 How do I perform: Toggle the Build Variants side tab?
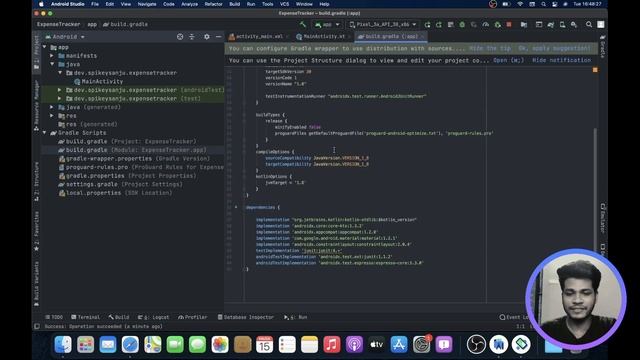tap(36, 284)
